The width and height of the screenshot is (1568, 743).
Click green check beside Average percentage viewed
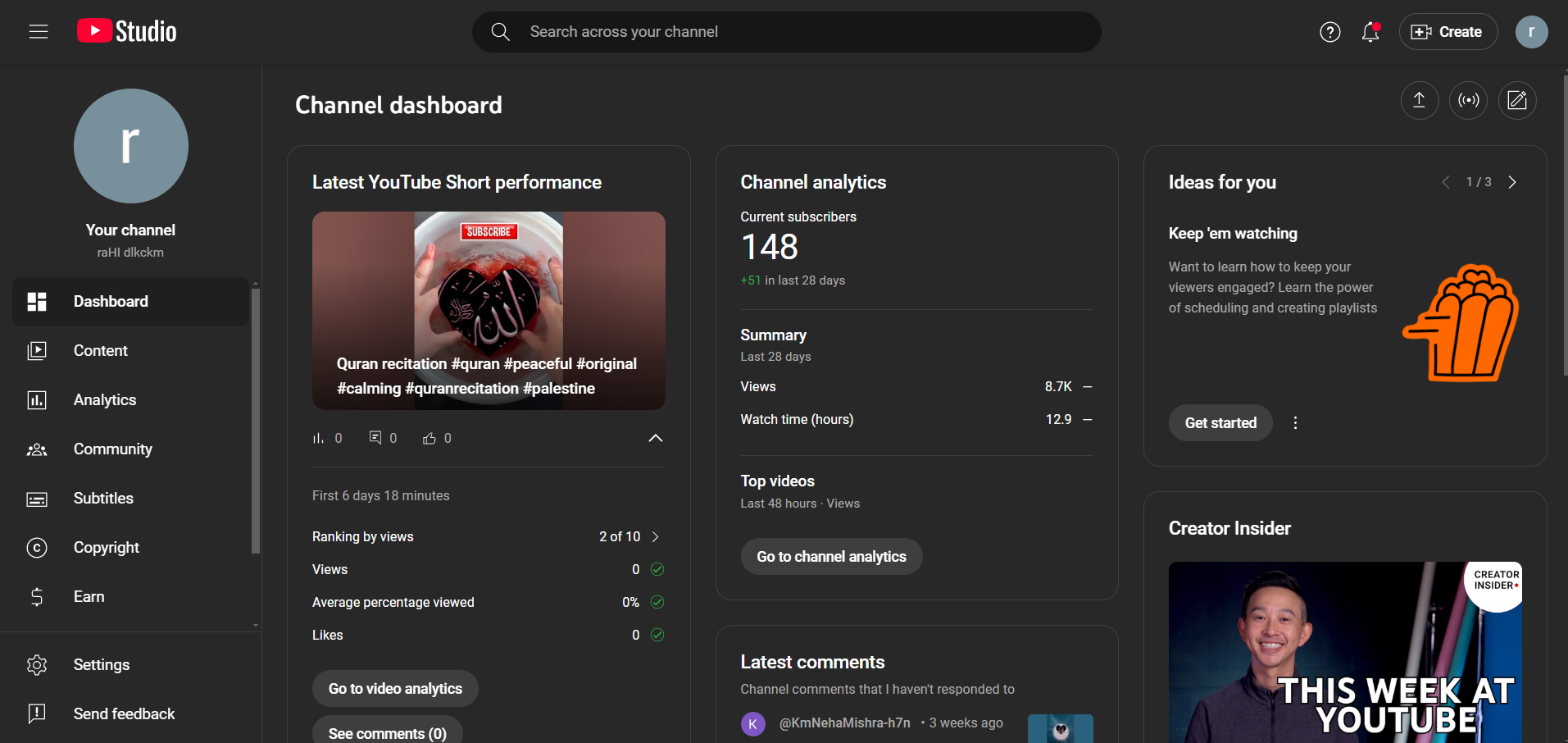click(657, 602)
